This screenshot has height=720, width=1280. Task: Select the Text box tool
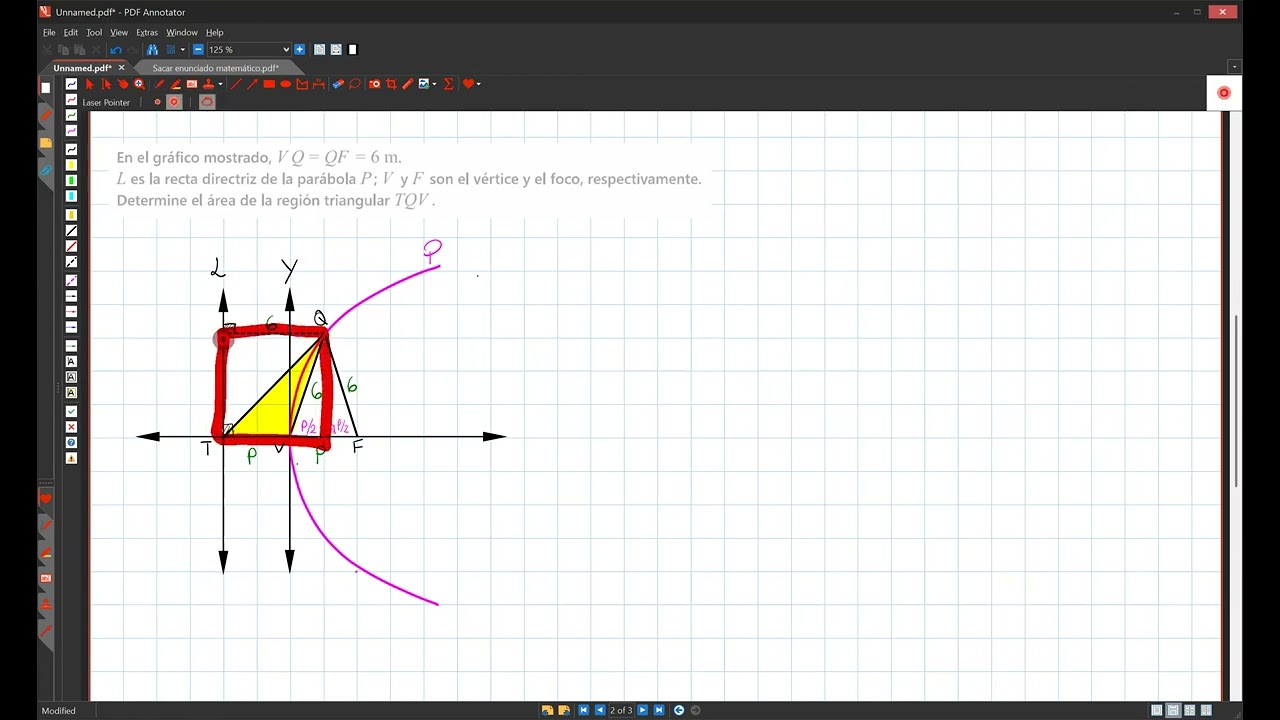point(192,84)
